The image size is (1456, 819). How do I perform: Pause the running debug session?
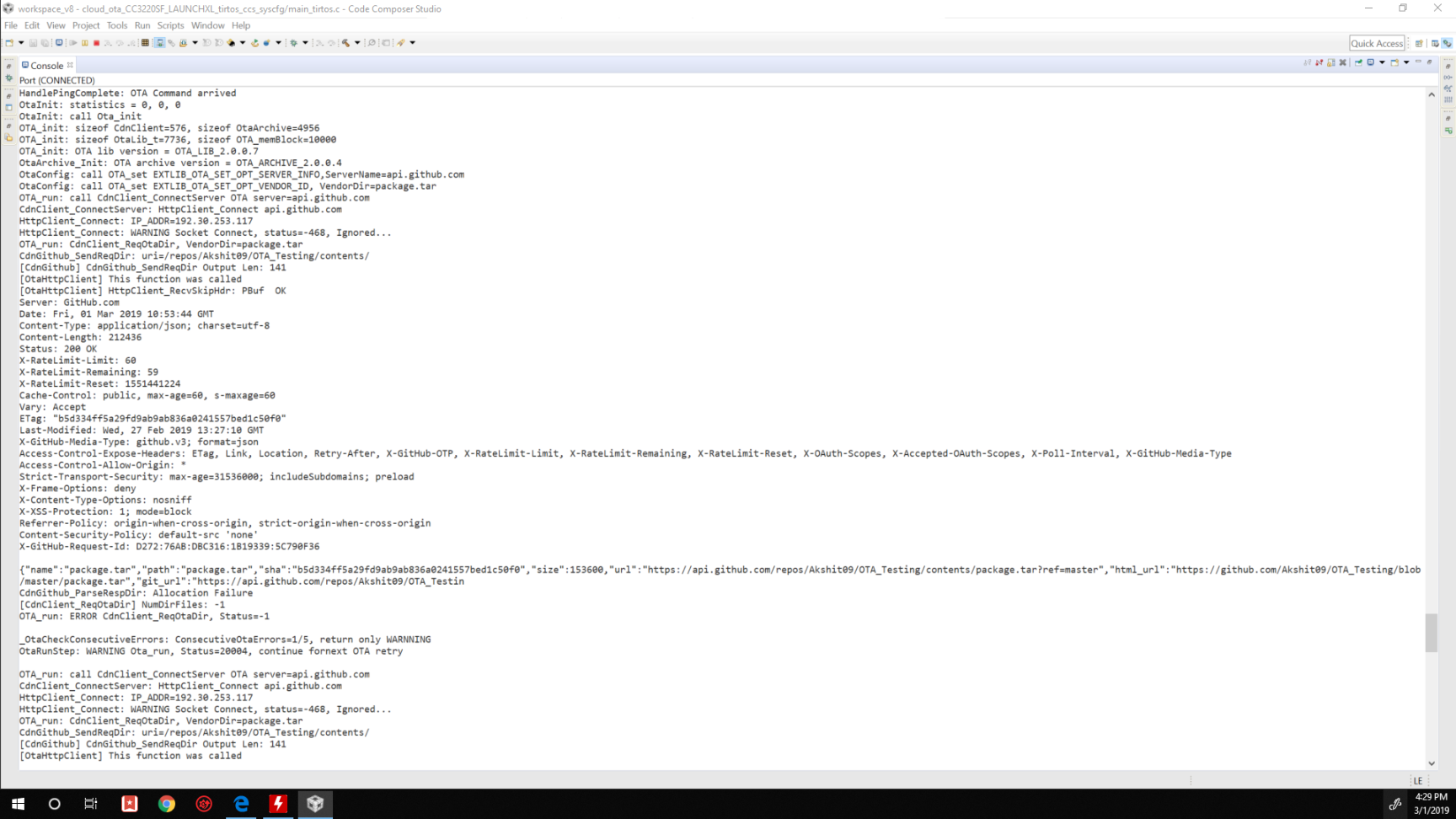[84, 43]
